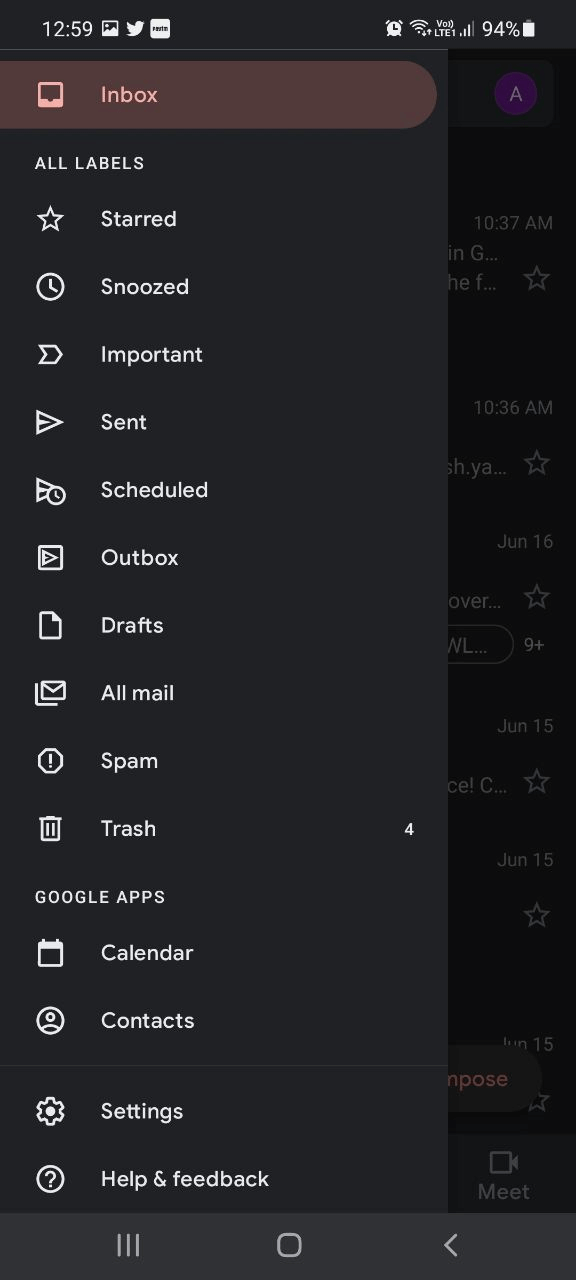Screen dimensions: 576x1280
Task: Tap the battery indicator icon
Action: pyautogui.click(x=529, y=29)
